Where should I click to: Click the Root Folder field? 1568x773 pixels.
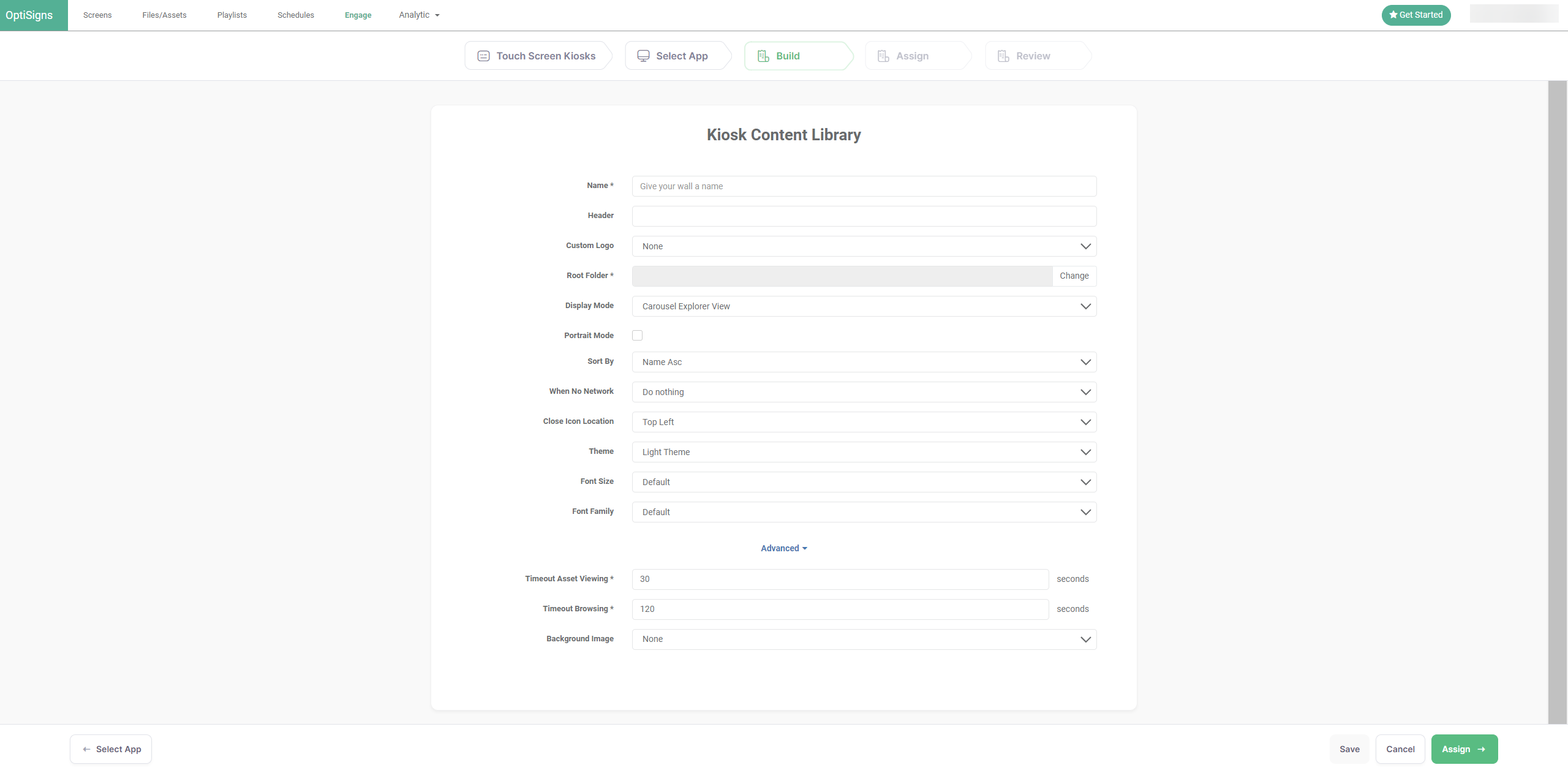842,276
